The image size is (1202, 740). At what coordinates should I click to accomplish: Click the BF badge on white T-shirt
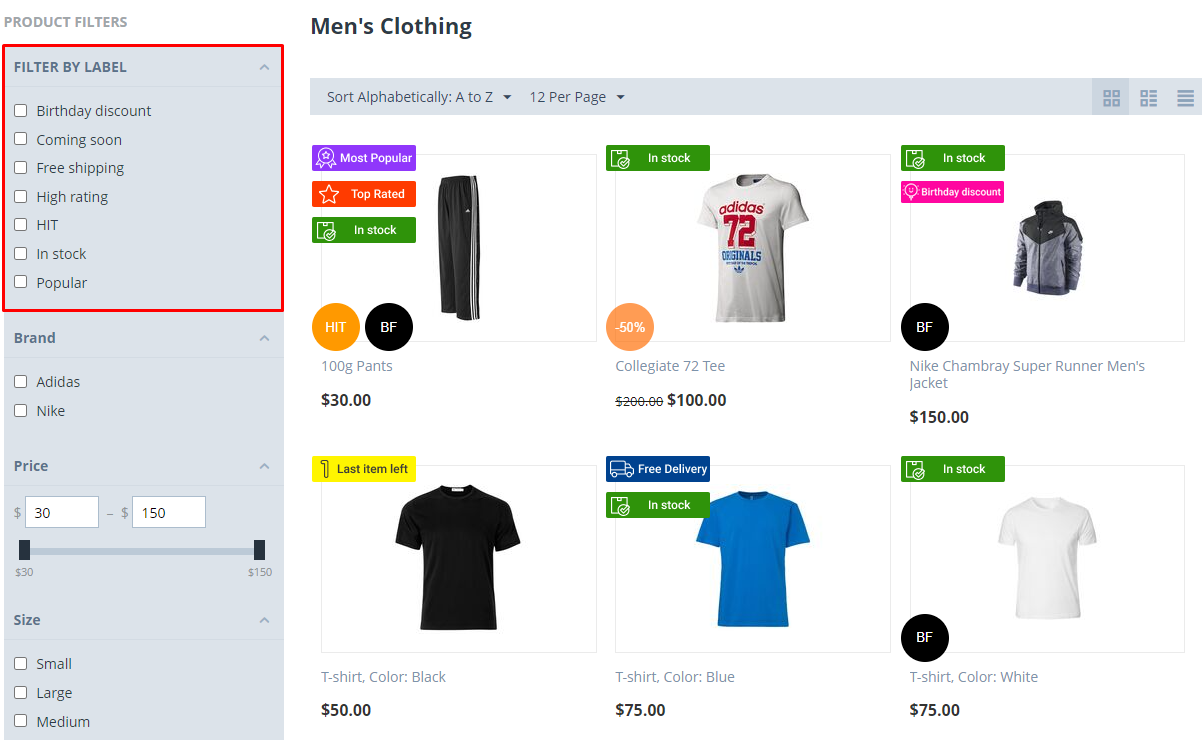[x=925, y=638]
